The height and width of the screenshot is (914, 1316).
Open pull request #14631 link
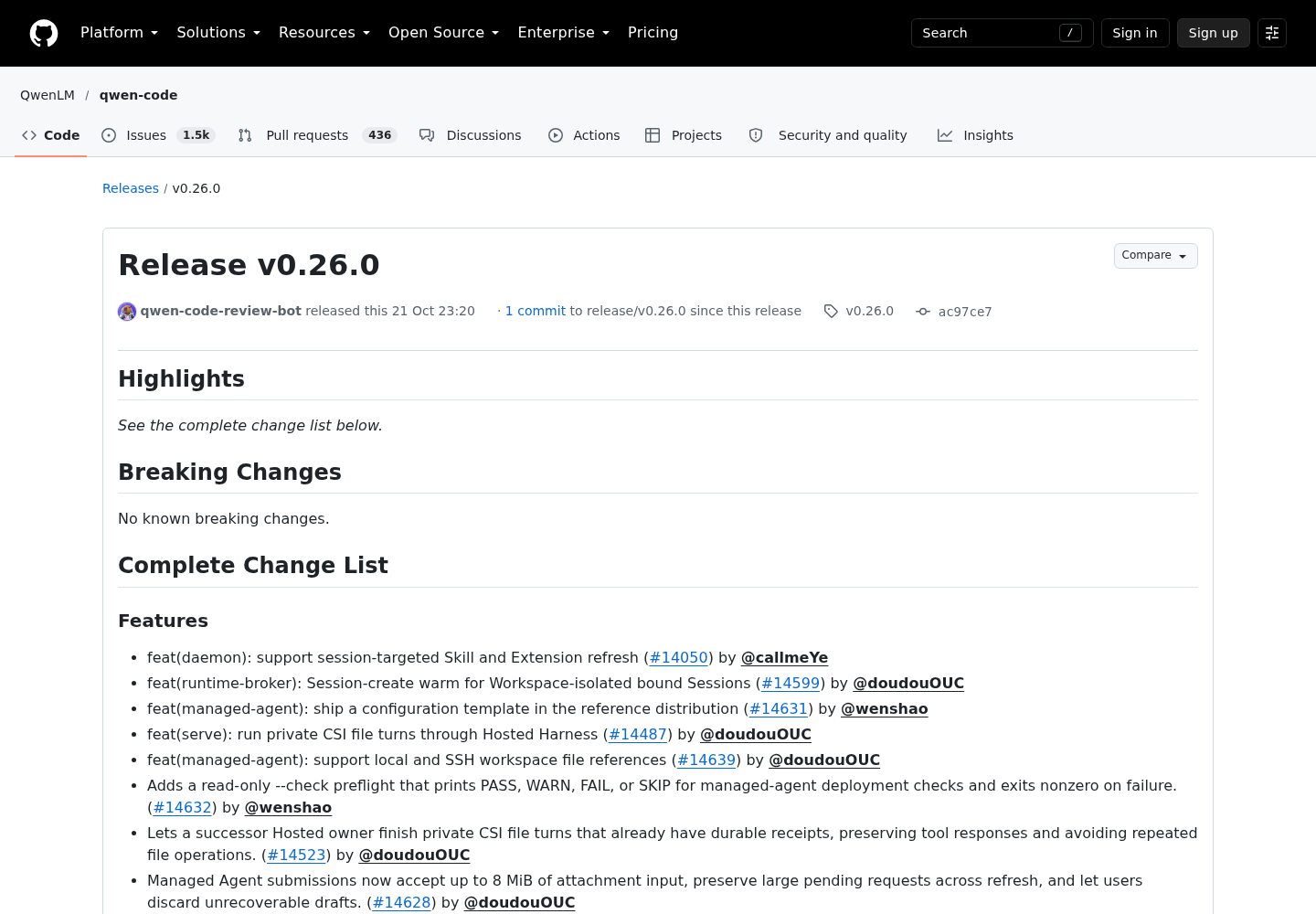[x=779, y=709]
